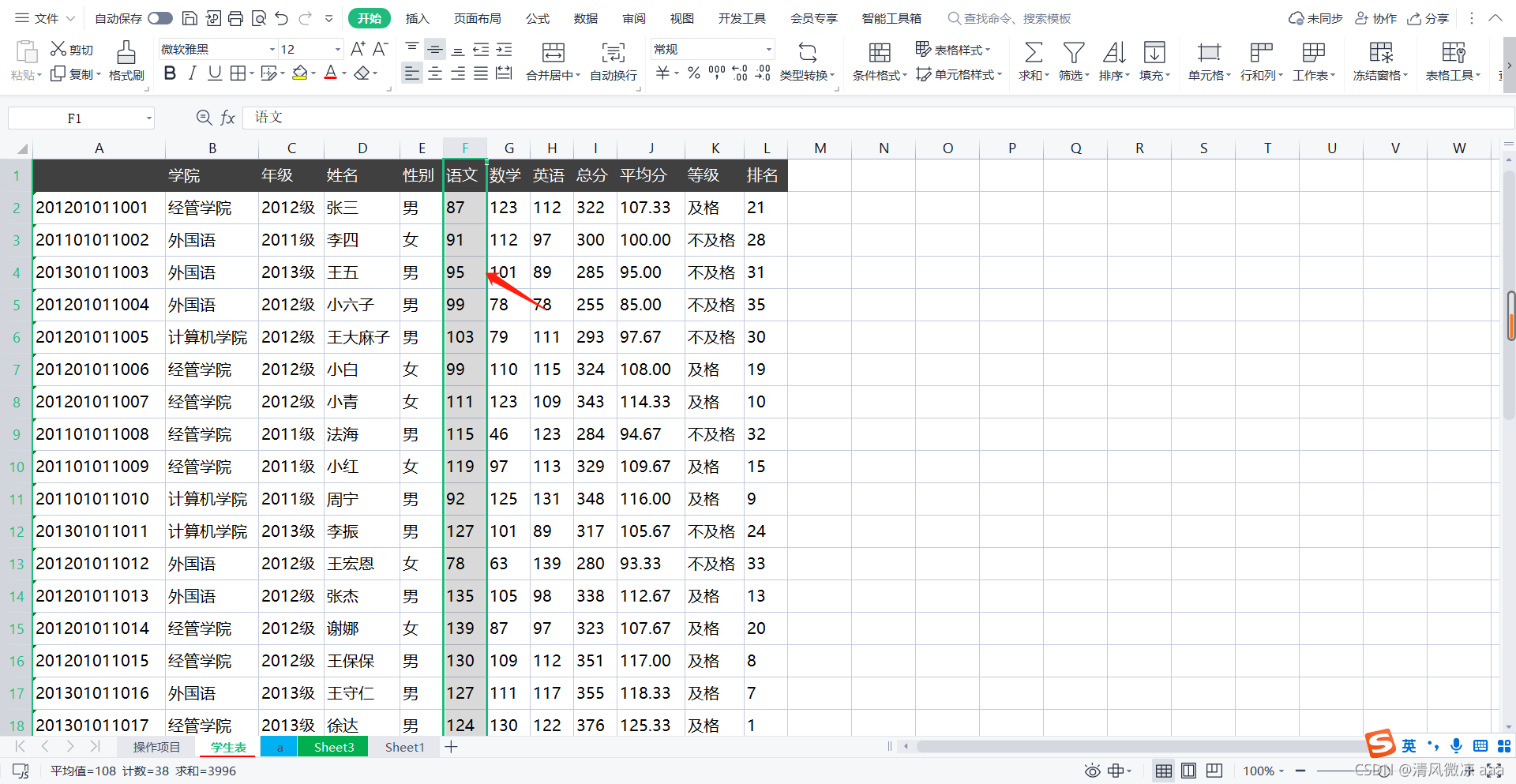Screen dimensions: 1516x784
Task: Click the save file icon
Action: click(189, 18)
